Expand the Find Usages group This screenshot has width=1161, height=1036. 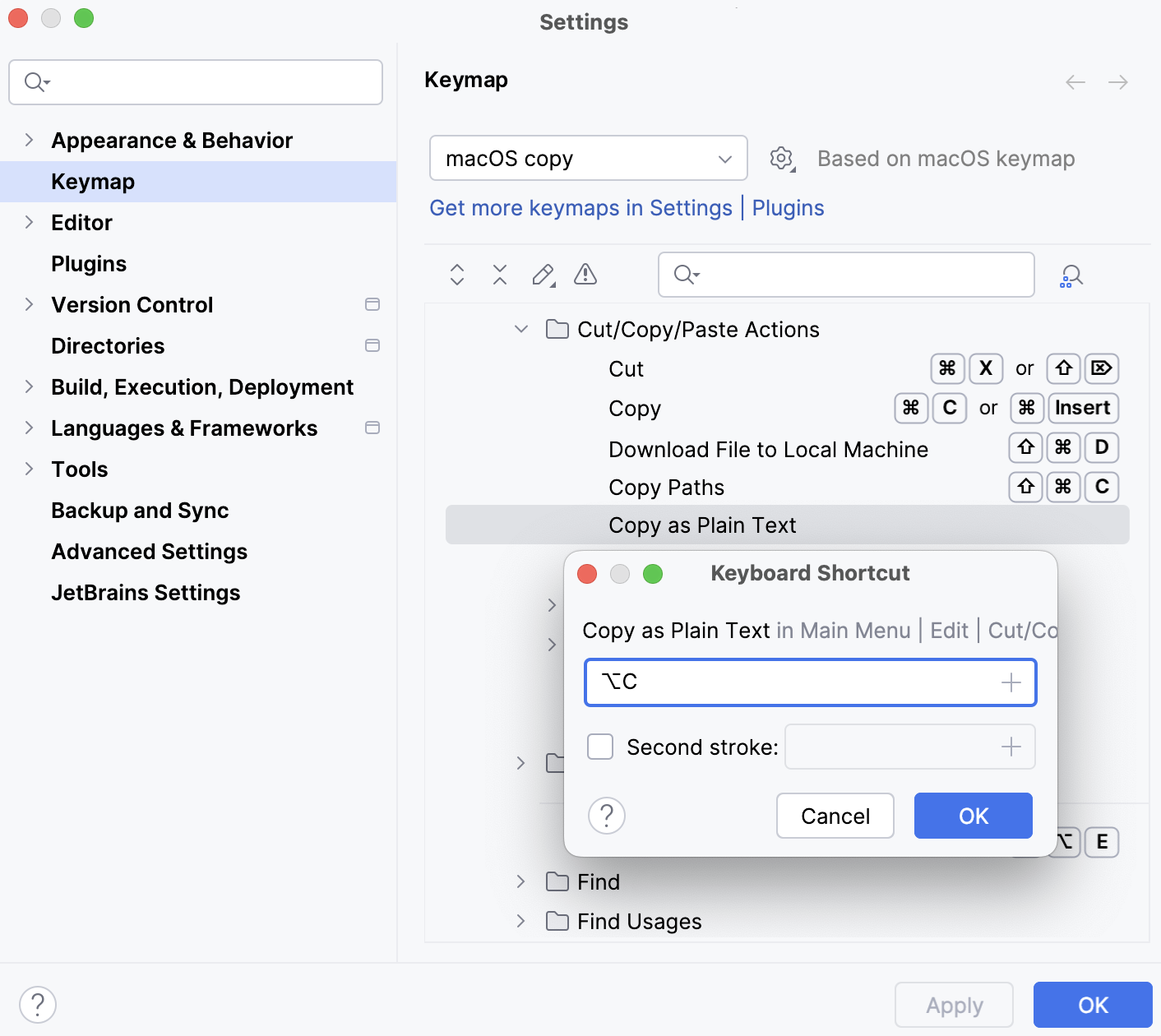point(520,921)
